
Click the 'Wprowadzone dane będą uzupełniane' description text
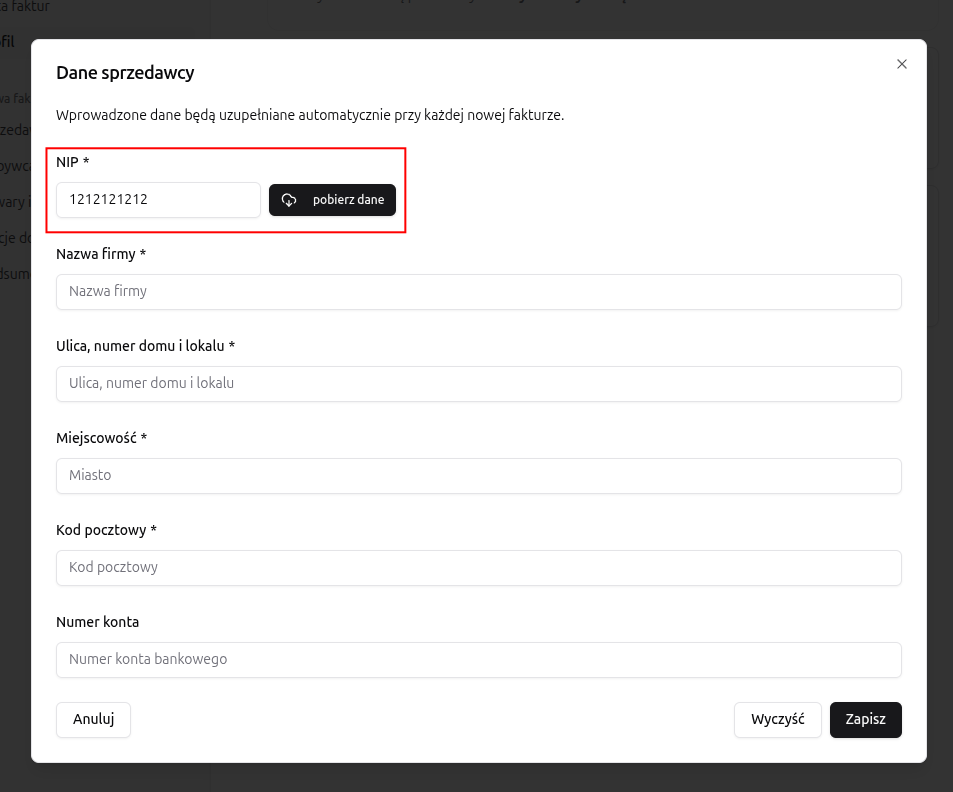pos(310,115)
